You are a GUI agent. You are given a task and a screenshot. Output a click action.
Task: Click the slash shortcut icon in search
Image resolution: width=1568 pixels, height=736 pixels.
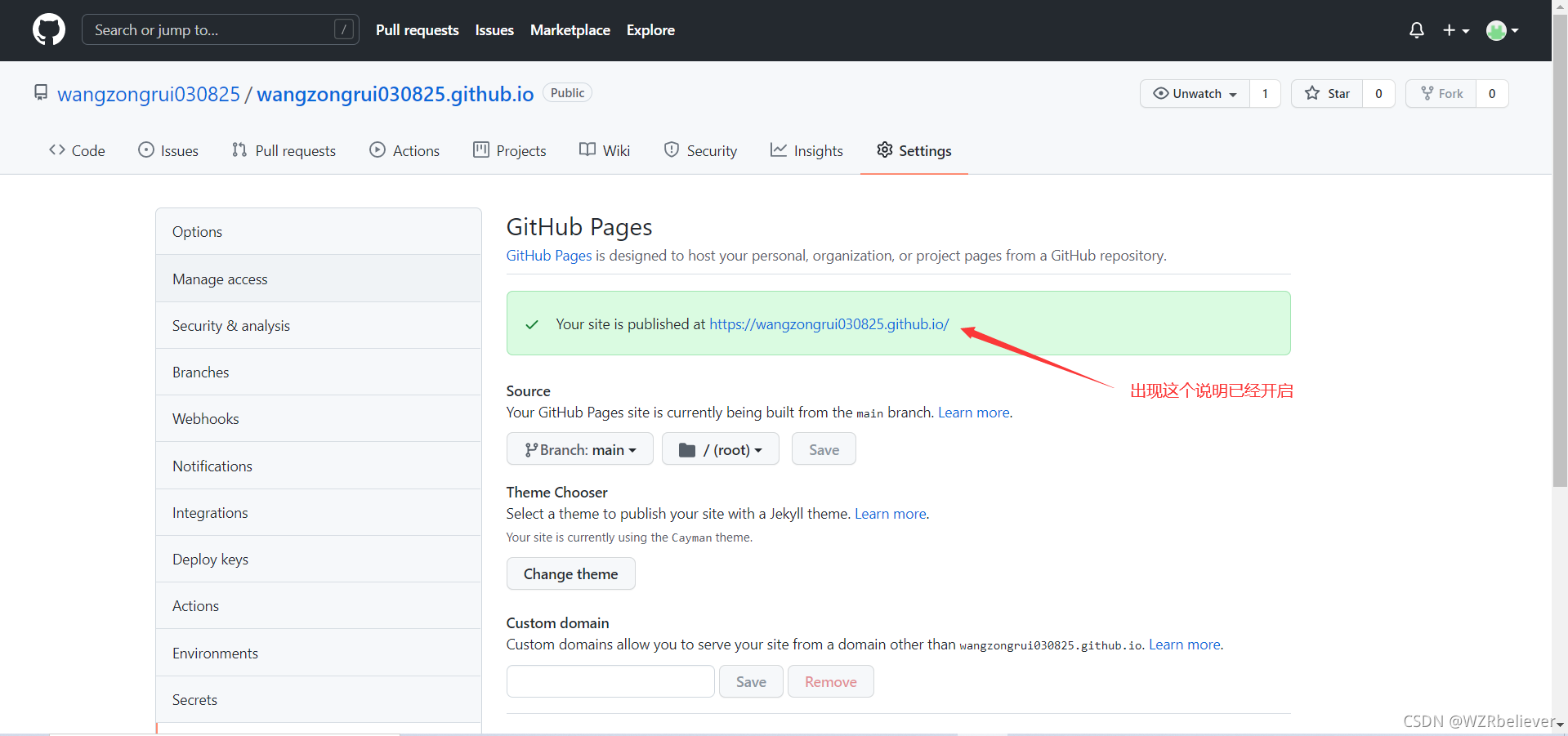pos(344,29)
